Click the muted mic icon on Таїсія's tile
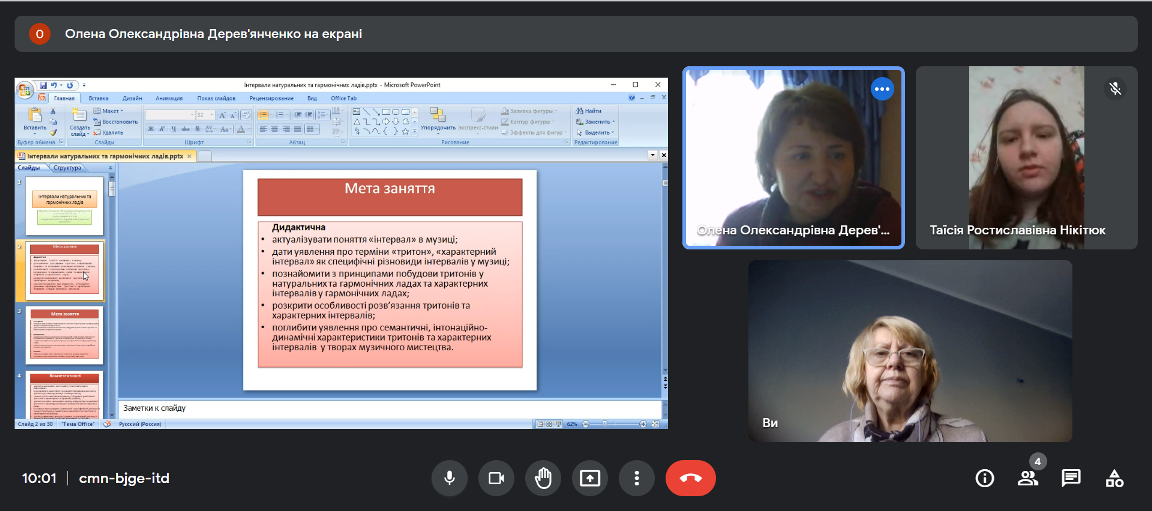Screen dimensions: 1152x511 (1115, 89)
